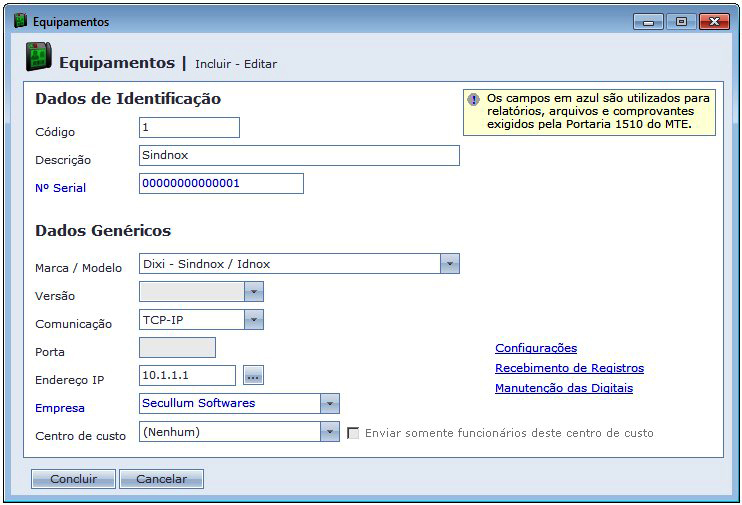The image size is (742, 505).
Task: Click the Nº Serial blue label
Action: tap(61, 188)
